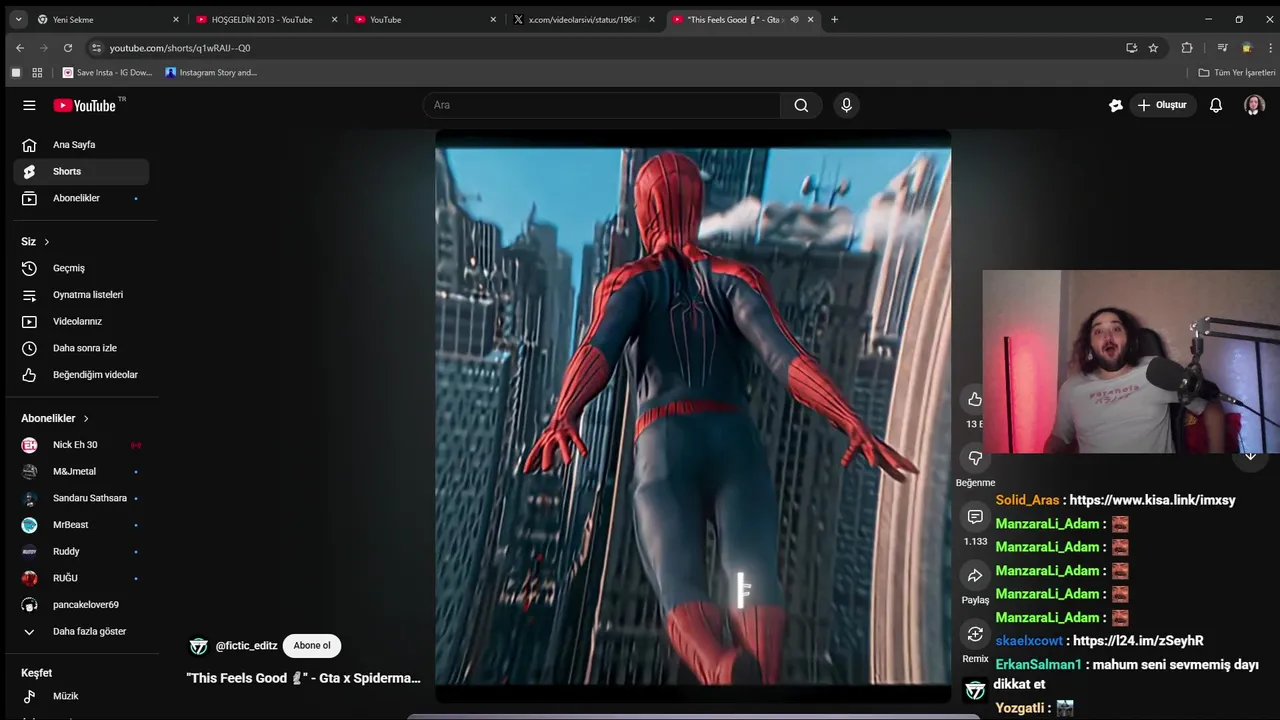Image resolution: width=1280 pixels, height=720 pixels.
Task: Remix this Short
Action: [x=975, y=634]
